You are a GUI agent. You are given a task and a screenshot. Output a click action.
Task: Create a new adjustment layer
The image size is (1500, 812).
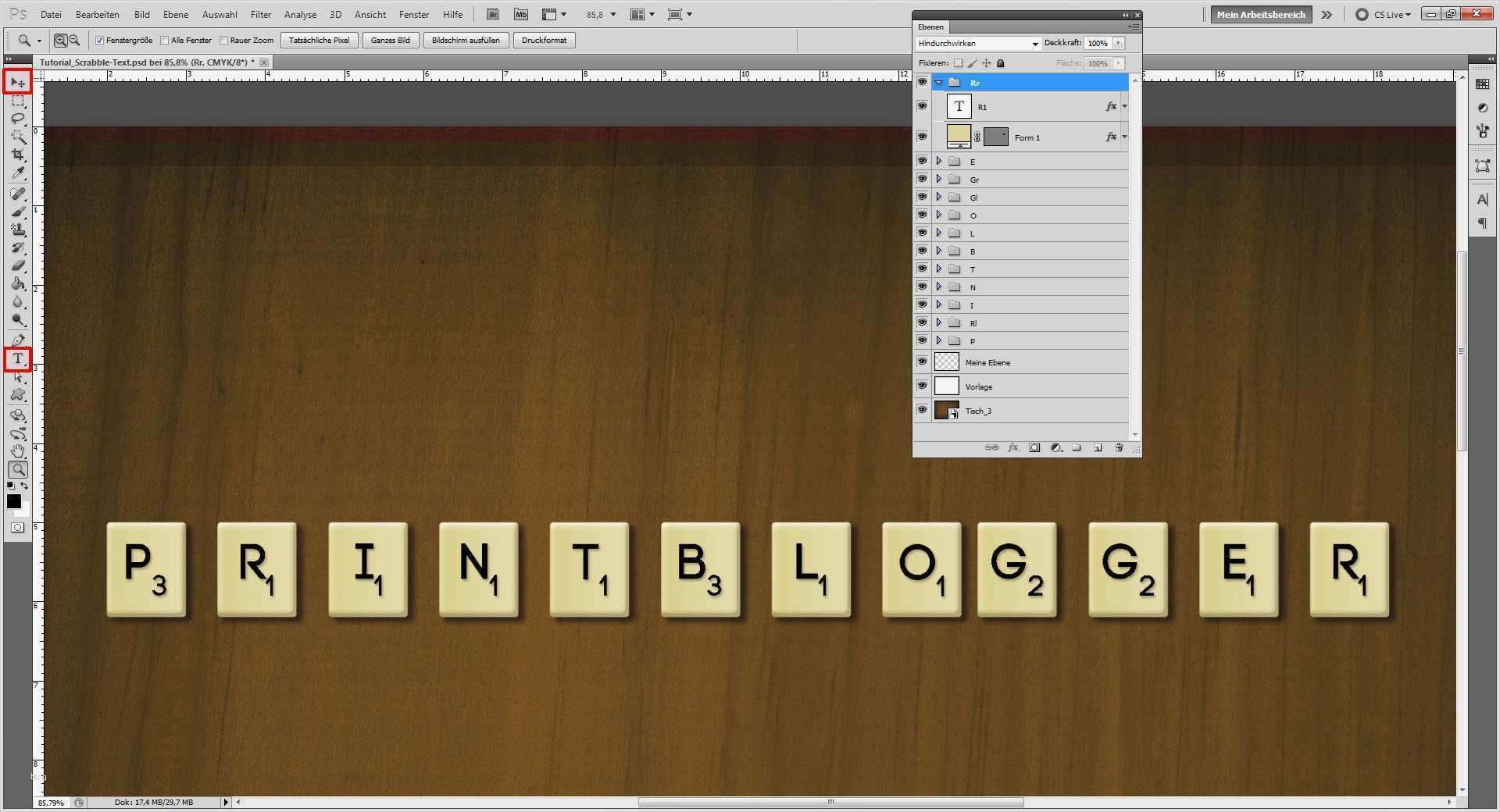coord(1056,447)
